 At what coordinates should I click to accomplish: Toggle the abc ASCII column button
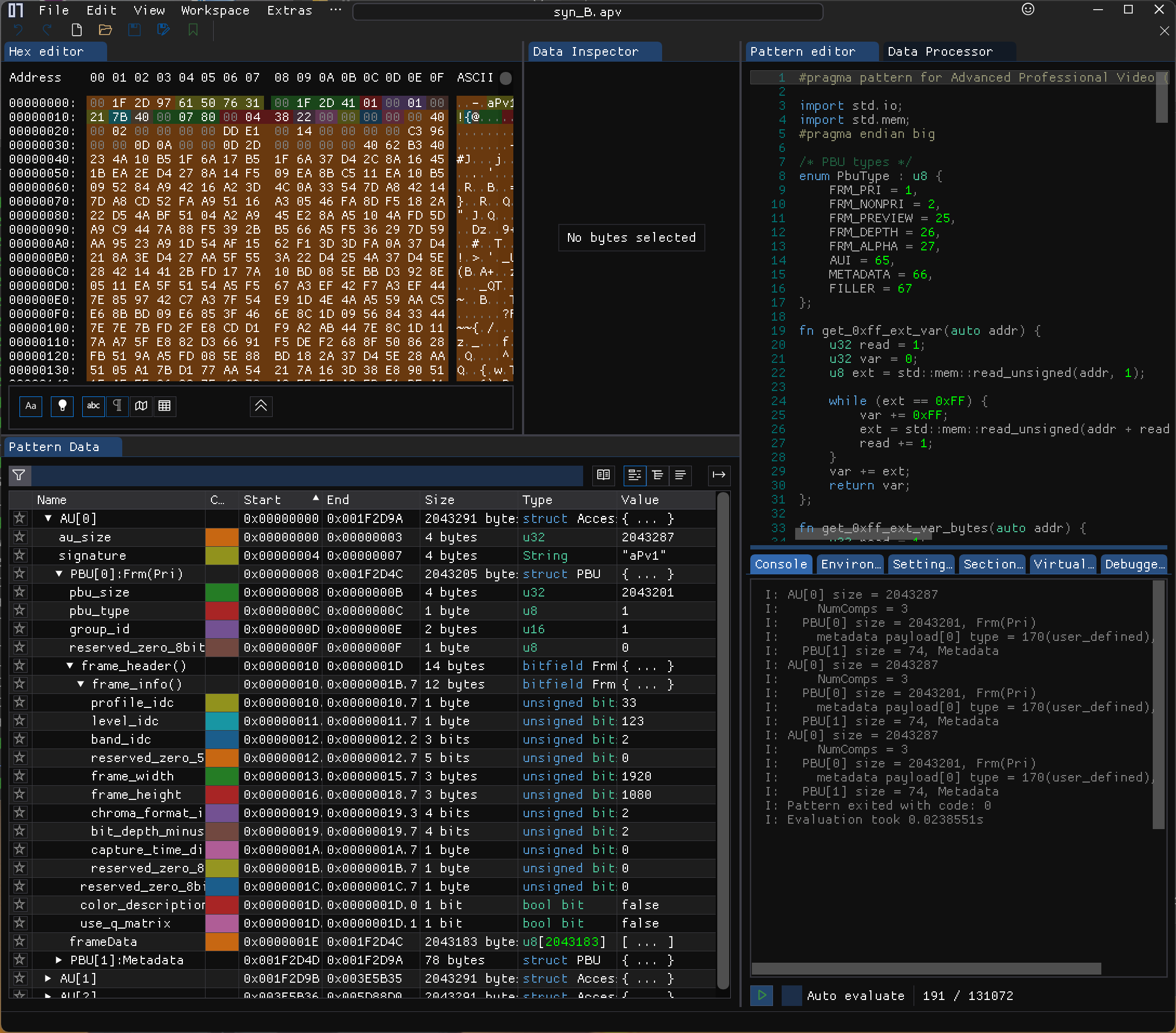[x=93, y=406]
